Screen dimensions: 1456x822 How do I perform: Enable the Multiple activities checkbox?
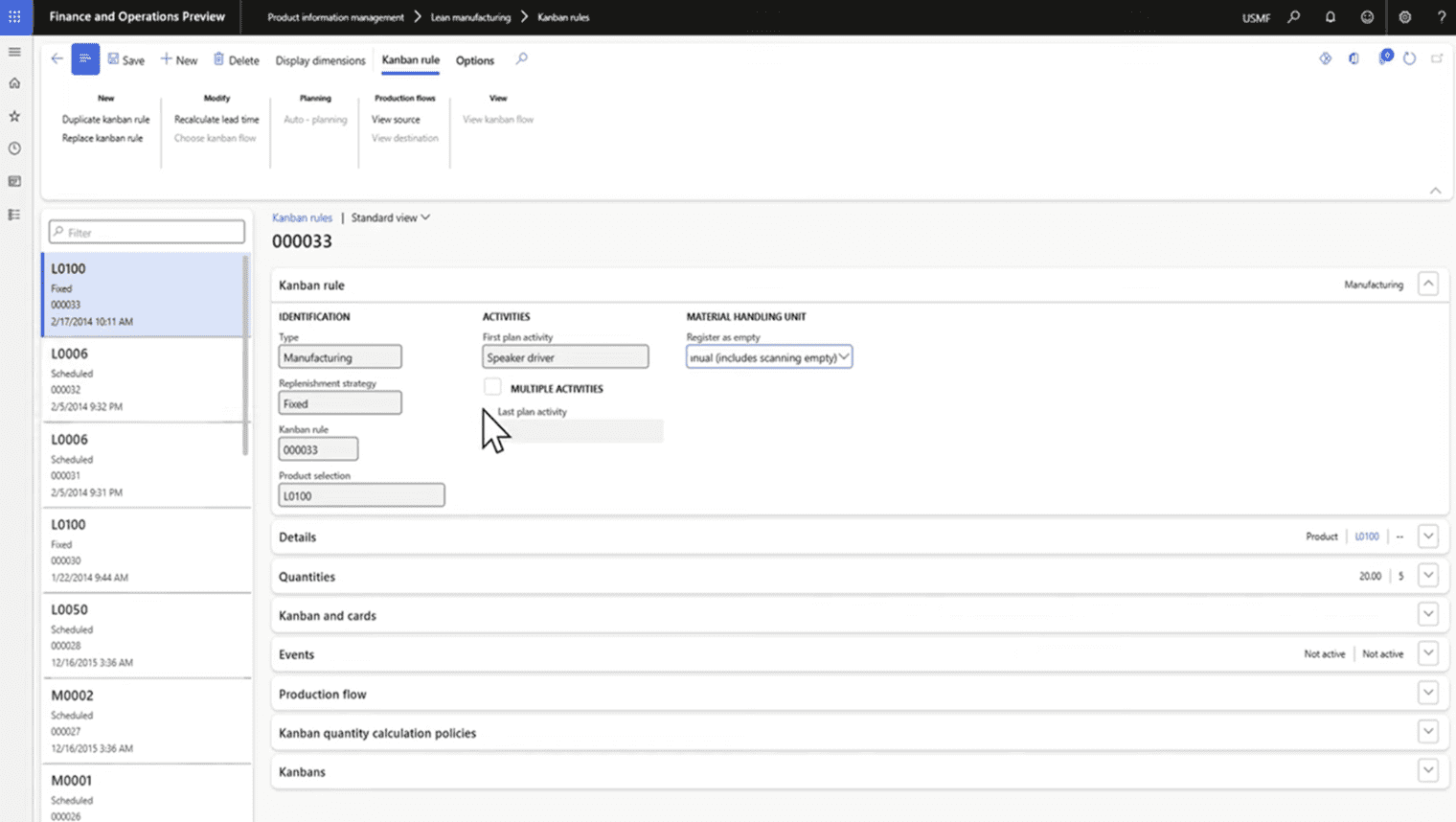492,387
